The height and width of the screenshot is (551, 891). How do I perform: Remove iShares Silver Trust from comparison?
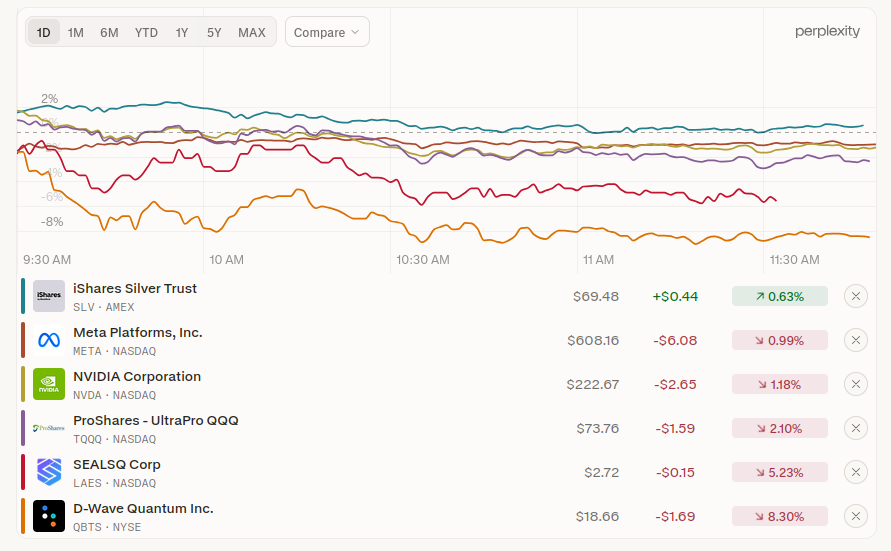click(856, 296)
